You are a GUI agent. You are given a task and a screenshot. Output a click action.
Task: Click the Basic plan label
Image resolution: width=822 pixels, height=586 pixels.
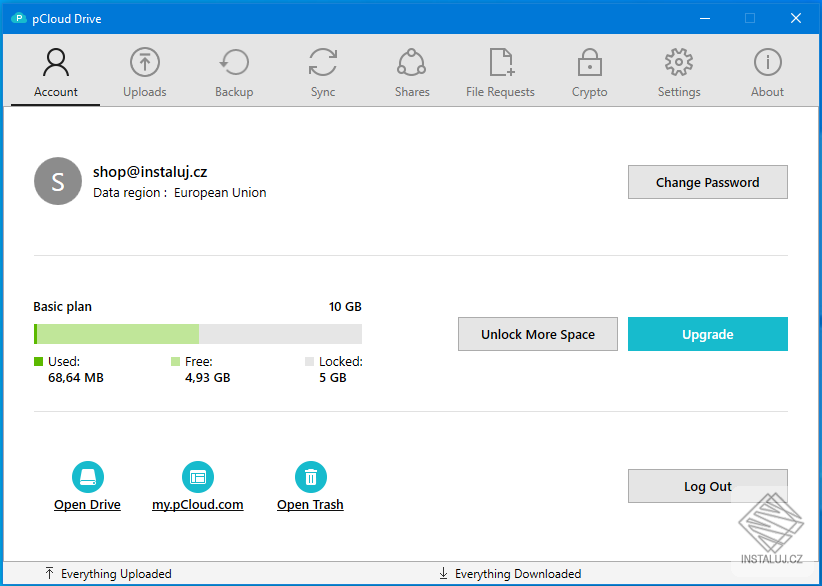coord(62,307)
